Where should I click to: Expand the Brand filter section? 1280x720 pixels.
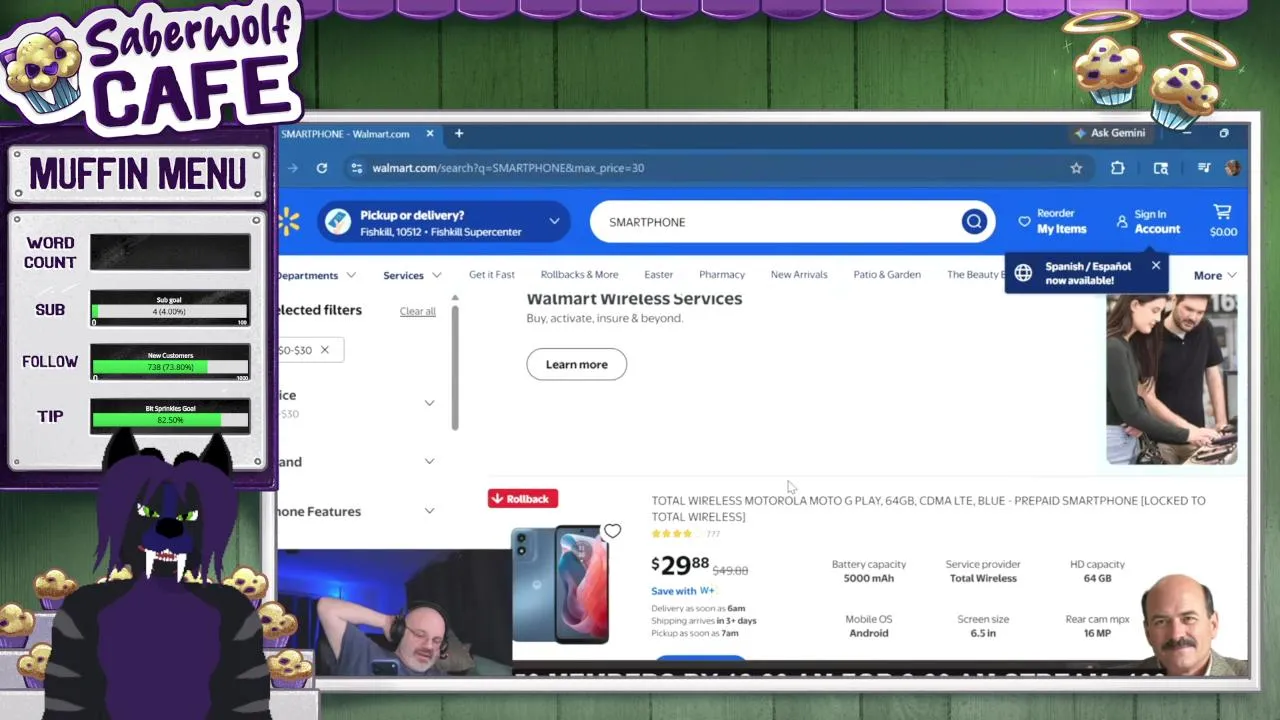(x=429, y=461)
